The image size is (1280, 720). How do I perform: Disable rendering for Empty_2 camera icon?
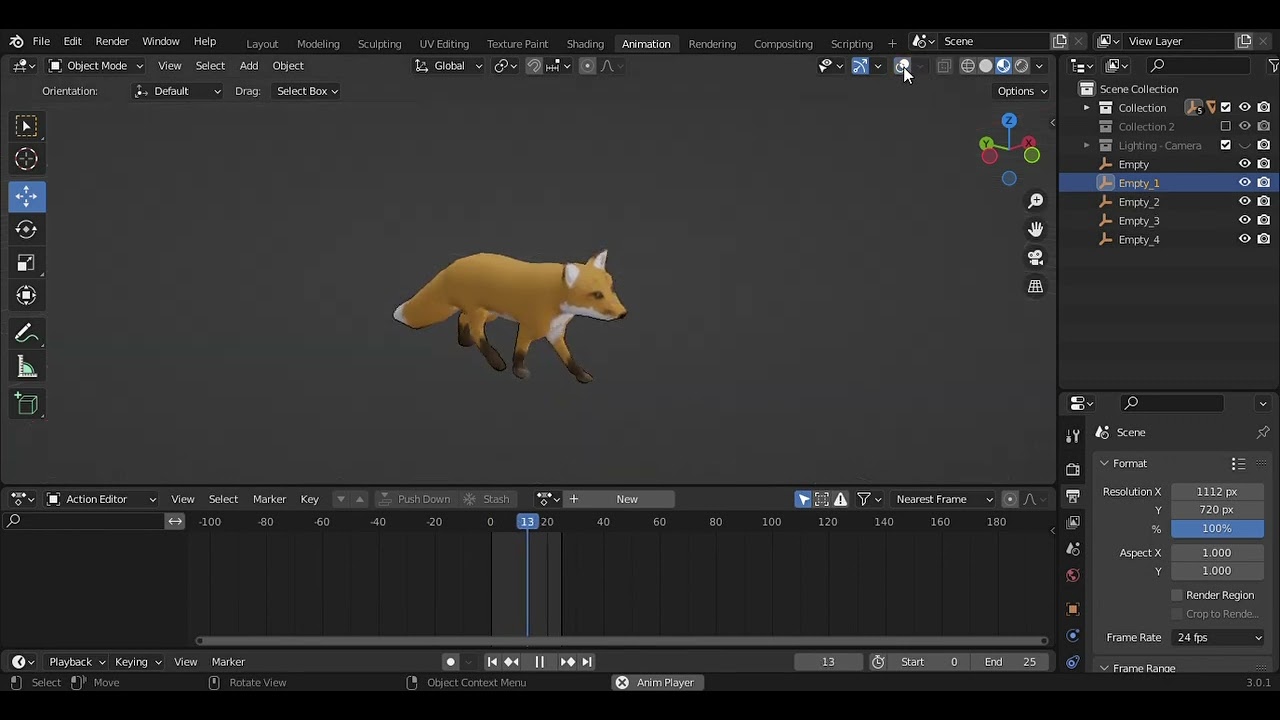pyautogui.click(x=1264, y=202)
